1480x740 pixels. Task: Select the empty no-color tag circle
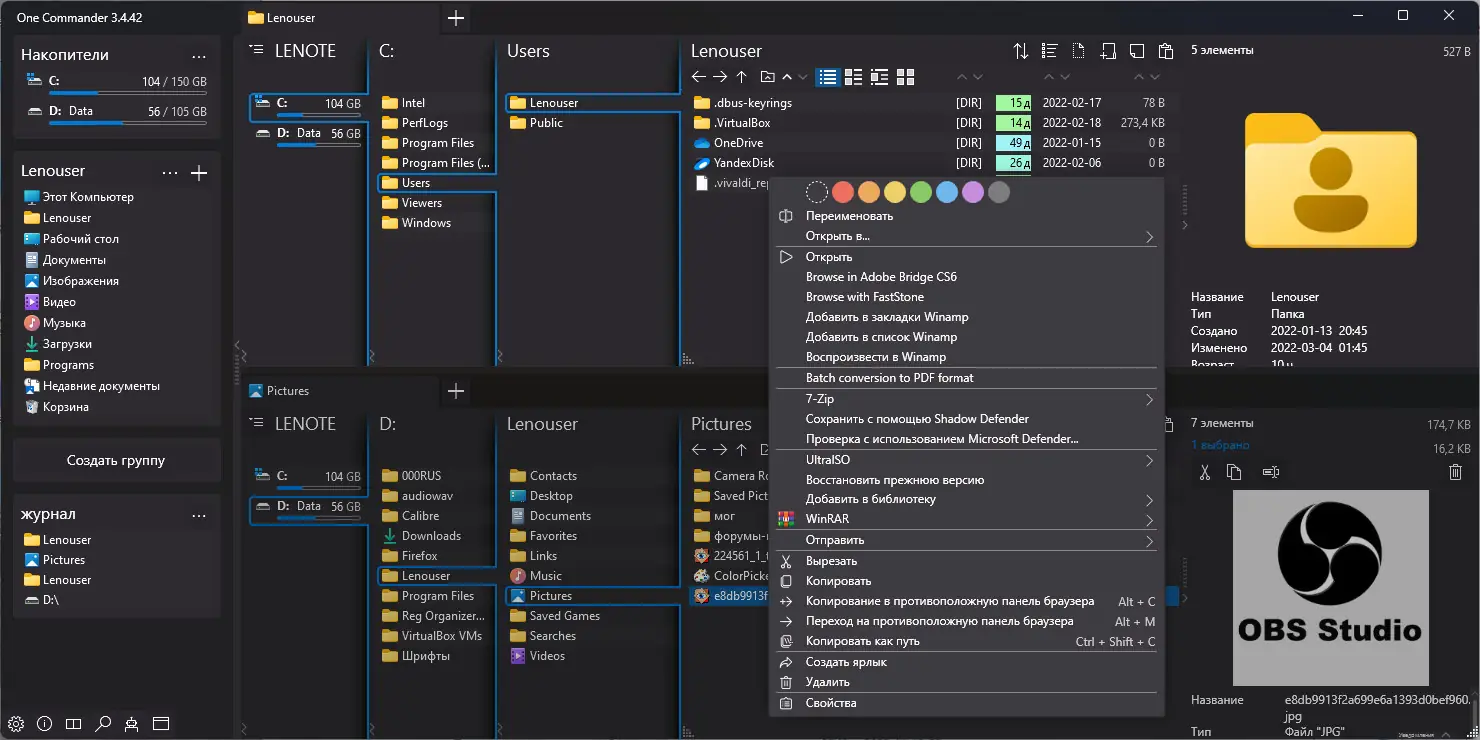(817, 192)
